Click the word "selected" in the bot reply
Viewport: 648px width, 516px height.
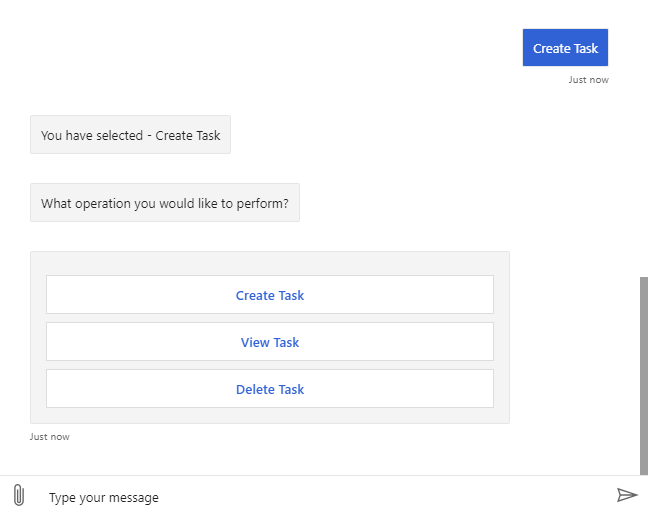(120, 135)
